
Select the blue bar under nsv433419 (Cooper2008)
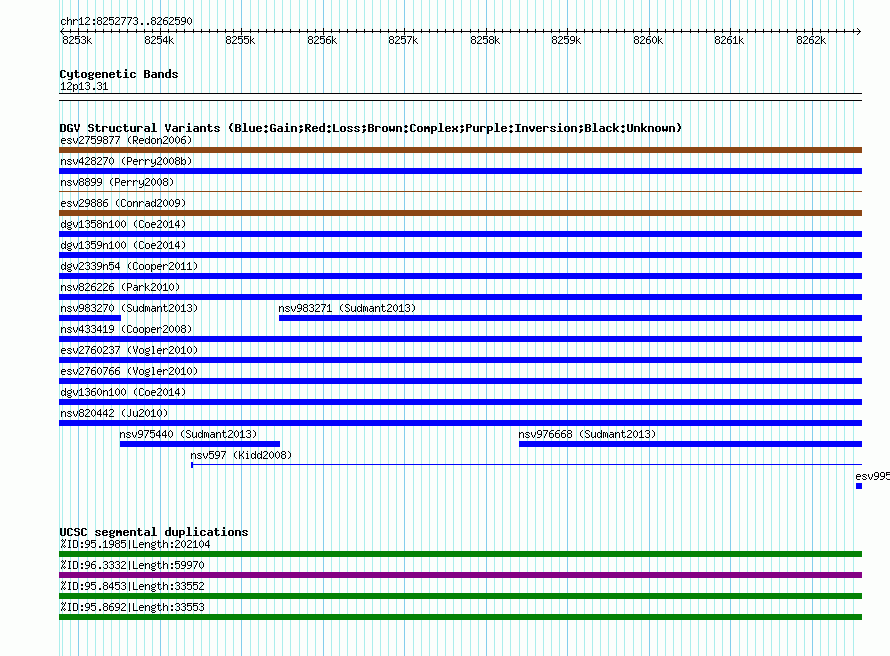[460, 339]
